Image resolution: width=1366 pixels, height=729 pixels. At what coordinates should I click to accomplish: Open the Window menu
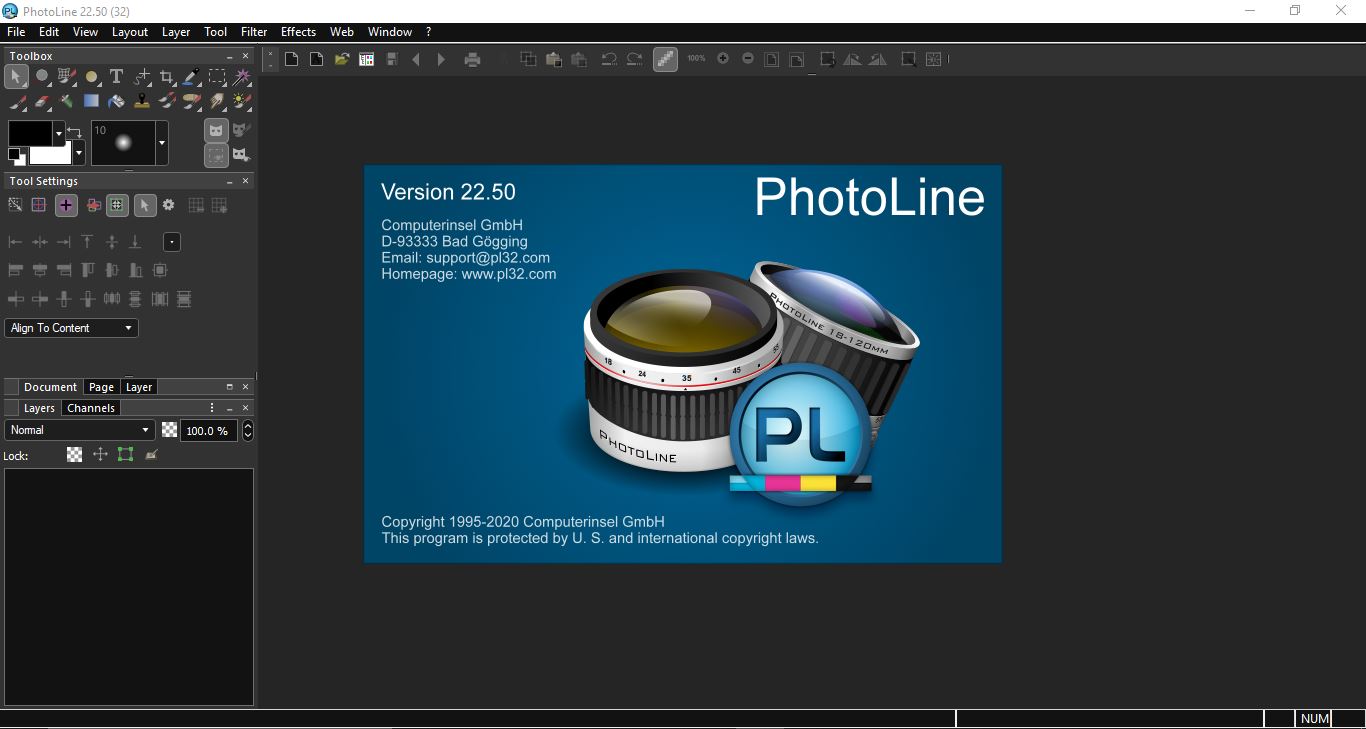pyautogui.click(x=390, y=32)
